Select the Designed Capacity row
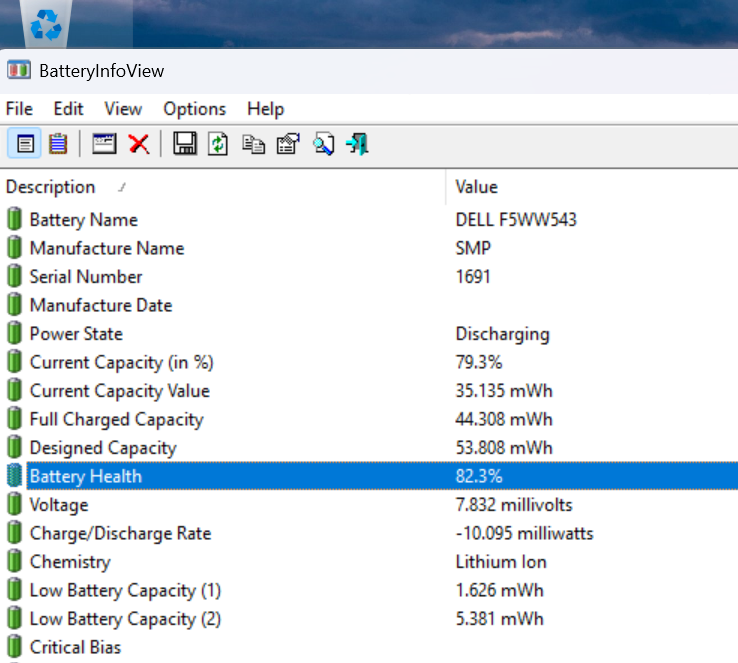The image size is (738, 663). click(x=369, y=448)
